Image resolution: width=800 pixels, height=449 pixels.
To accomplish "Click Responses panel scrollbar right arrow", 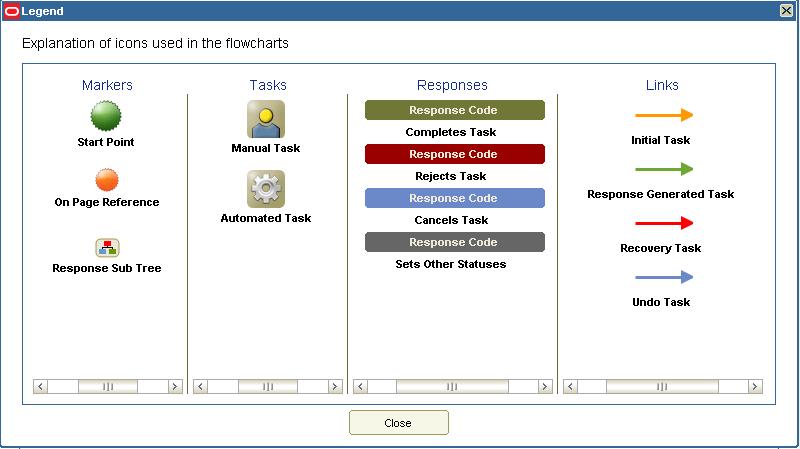I will (545, 386).
